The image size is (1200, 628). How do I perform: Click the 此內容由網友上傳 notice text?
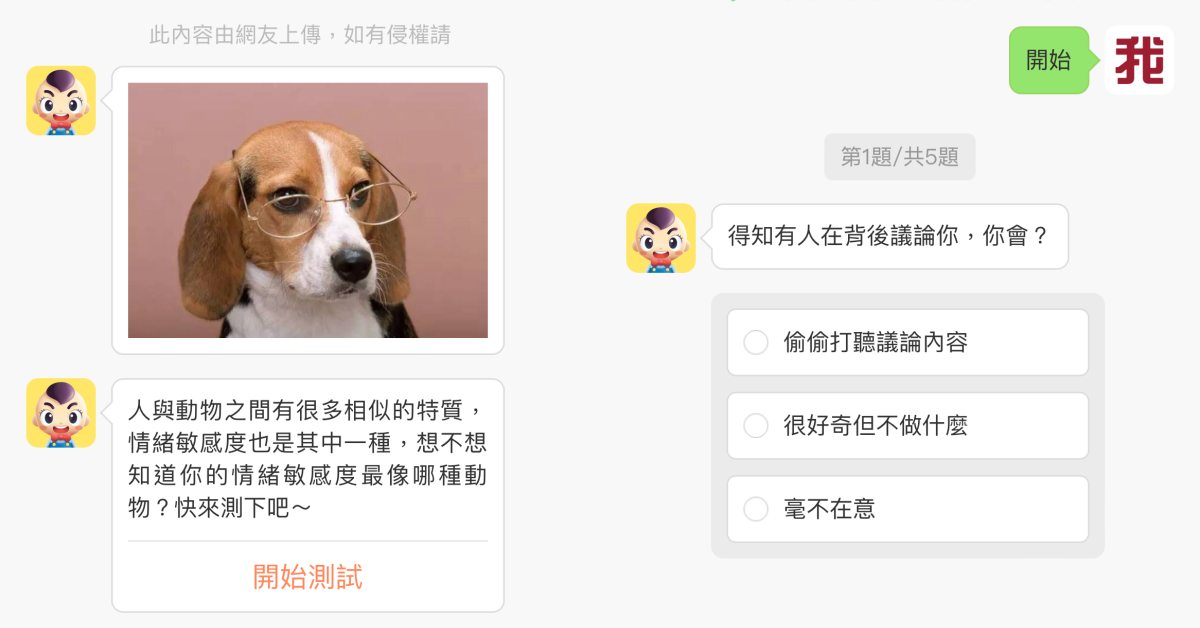point(300,35)
